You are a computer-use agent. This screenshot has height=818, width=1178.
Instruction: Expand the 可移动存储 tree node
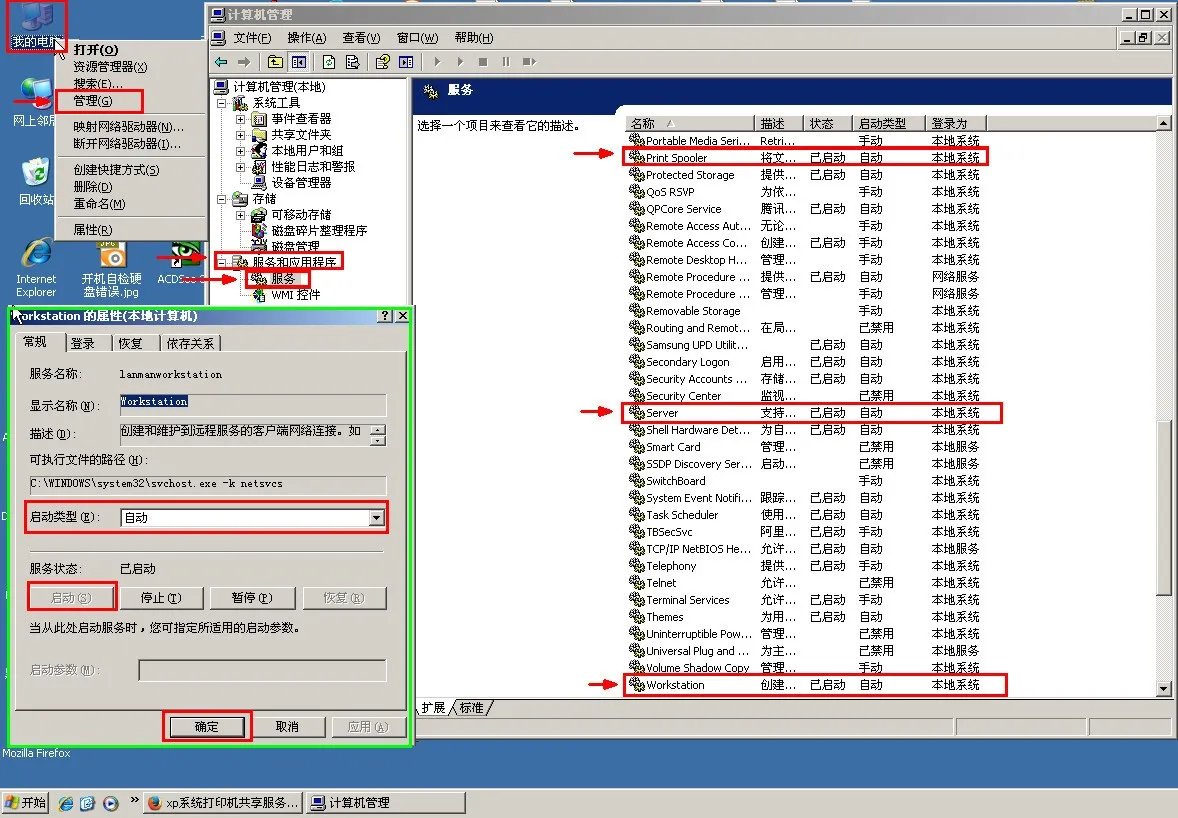point(240,215)
